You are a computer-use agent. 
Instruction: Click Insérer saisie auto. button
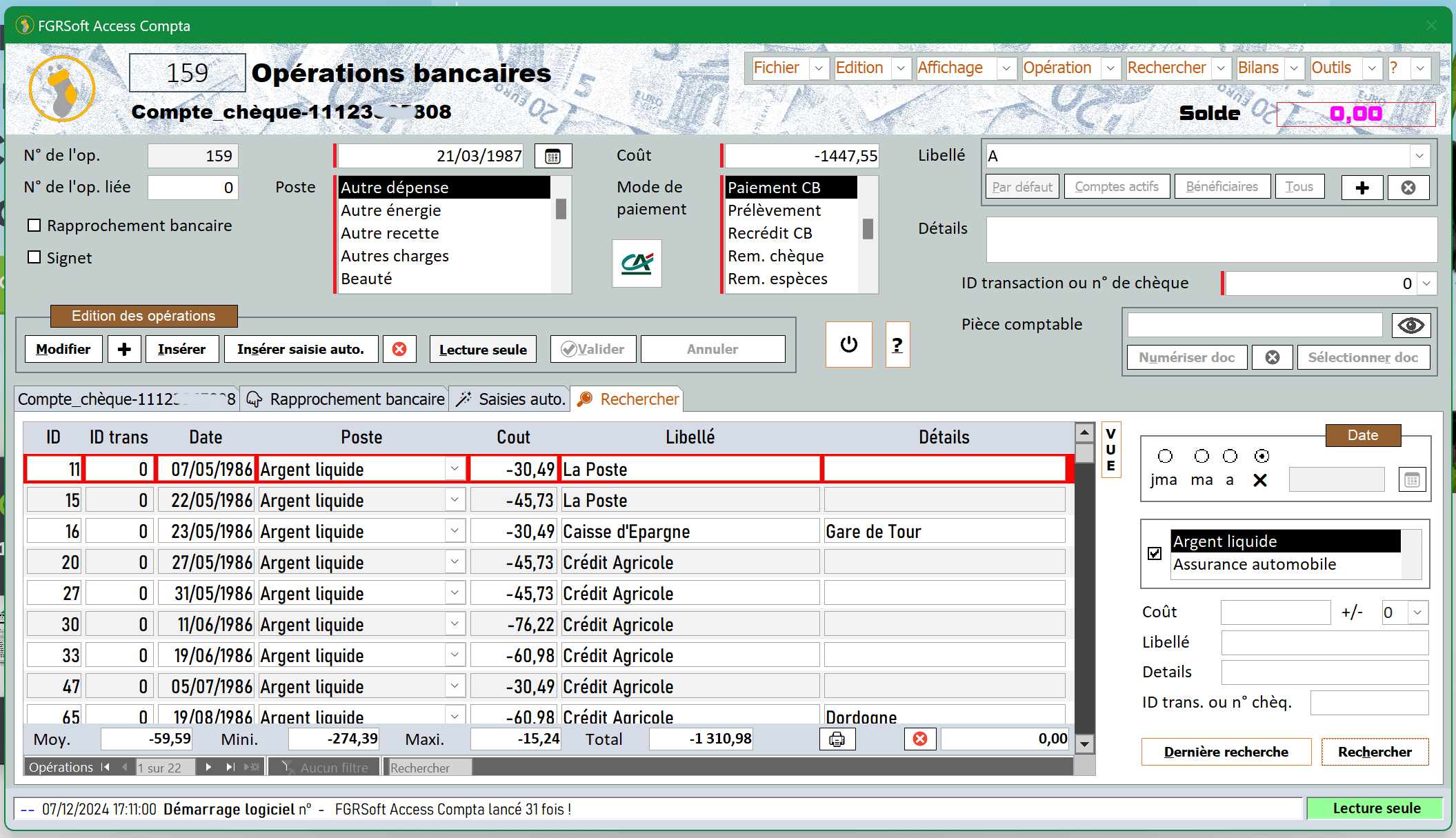301,349
